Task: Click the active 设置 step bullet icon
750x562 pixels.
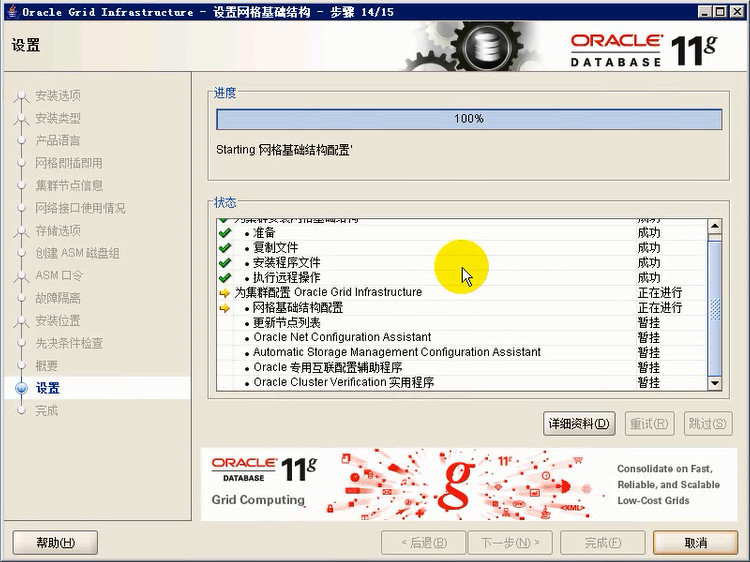Action: [x=21, y=388]
